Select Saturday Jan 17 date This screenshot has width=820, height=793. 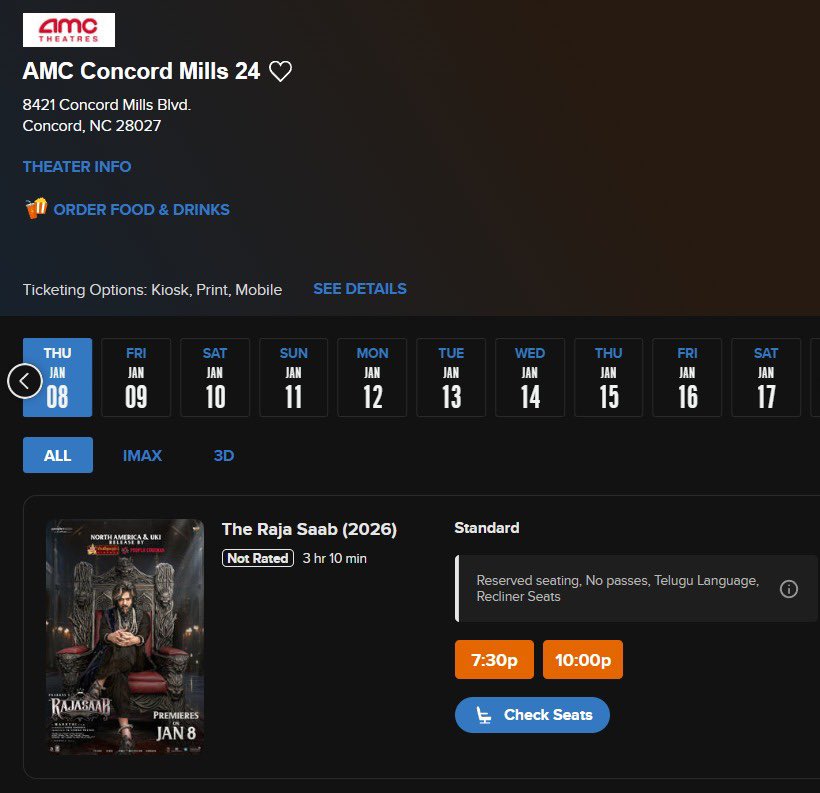[x=766, y=377]
